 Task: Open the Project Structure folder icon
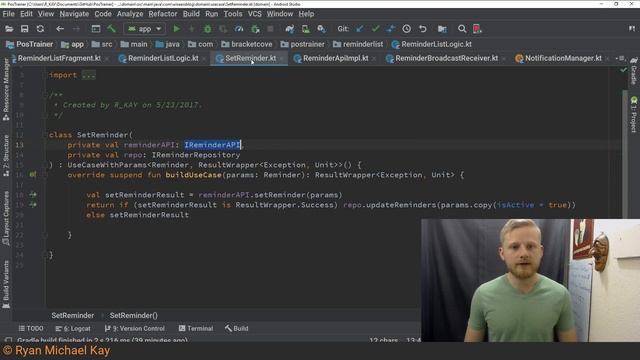coord(442,29)
